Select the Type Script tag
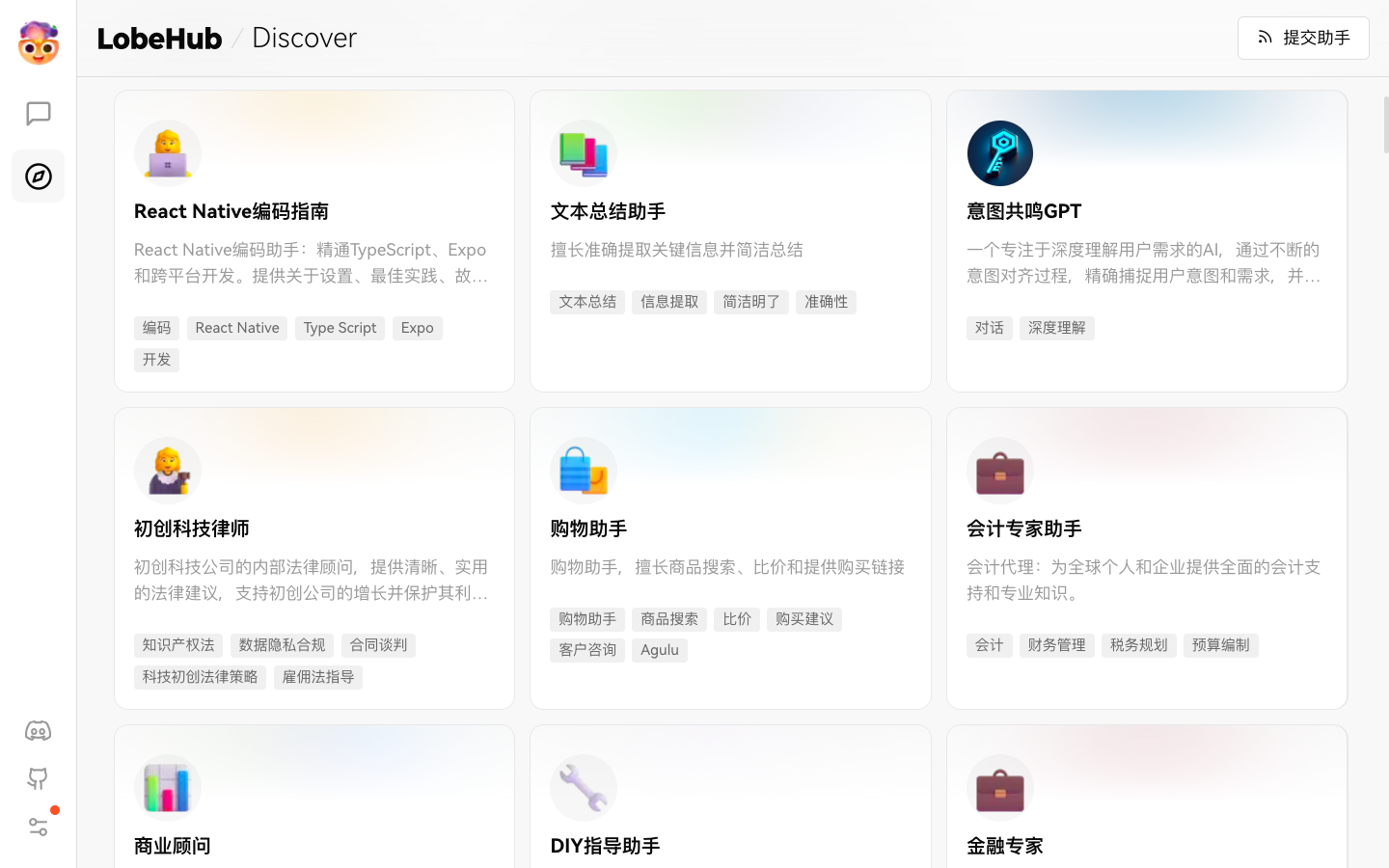 340,328
